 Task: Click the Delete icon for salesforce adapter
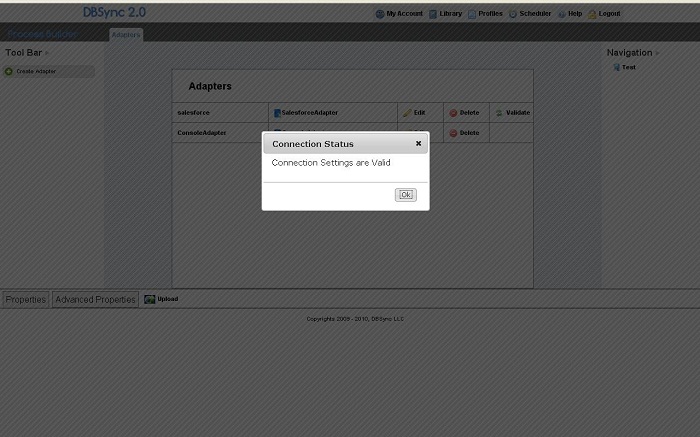(453, 113)
